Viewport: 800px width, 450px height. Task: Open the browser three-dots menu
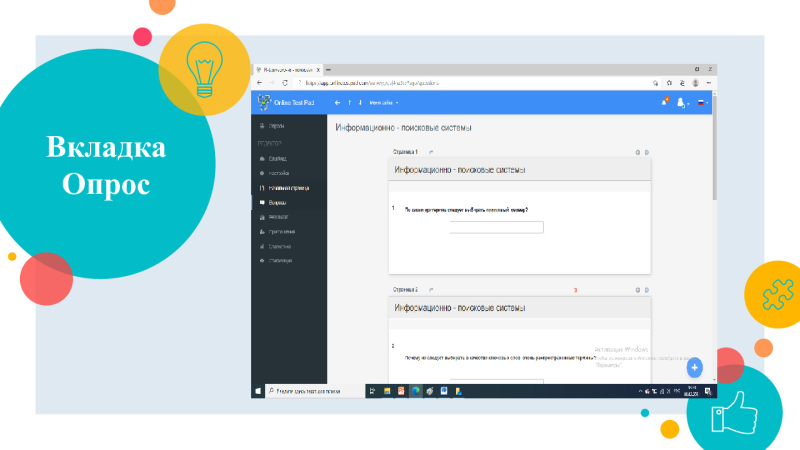point(709,83)
